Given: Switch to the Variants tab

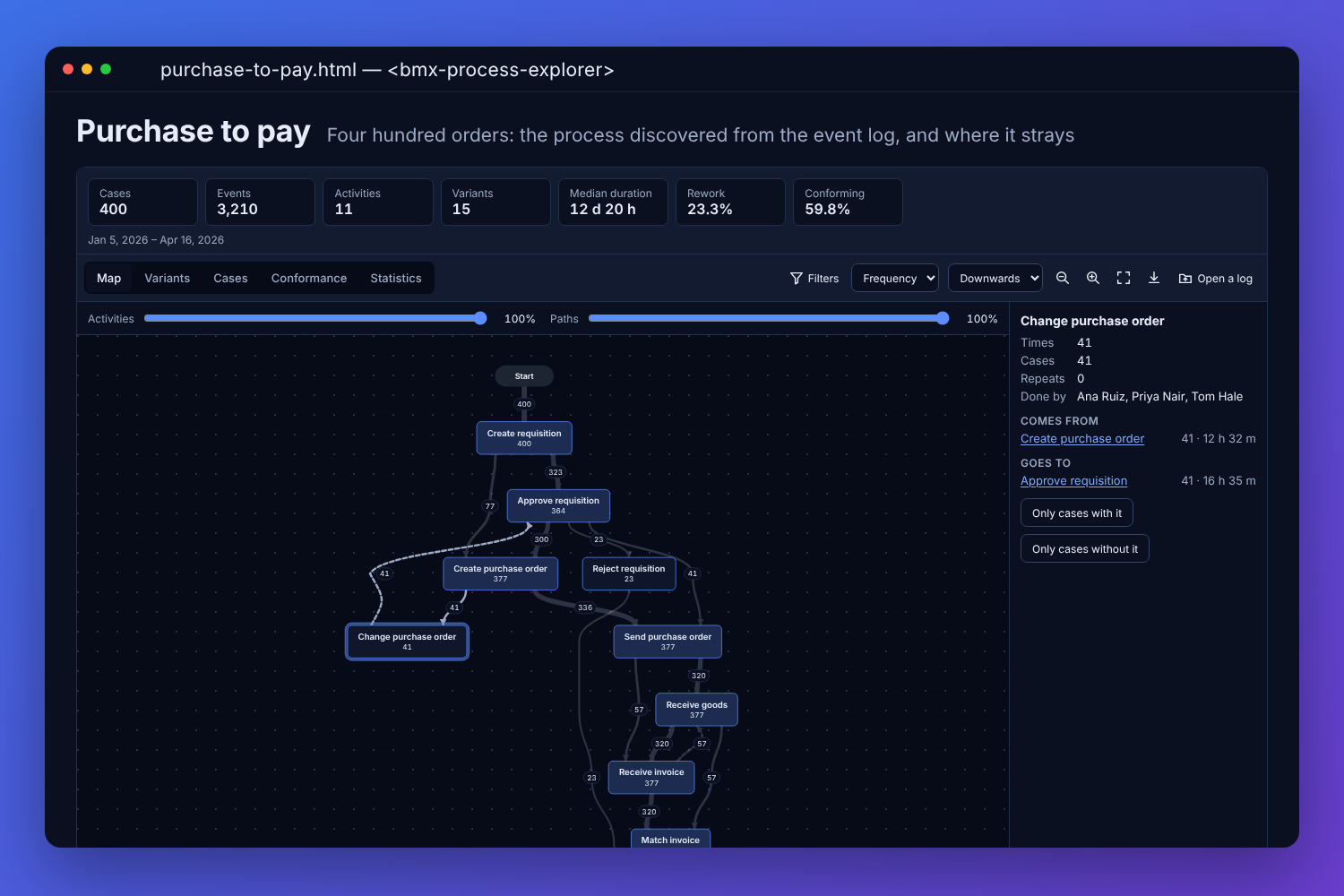Looking at the screenshot, I should [168, 278].
